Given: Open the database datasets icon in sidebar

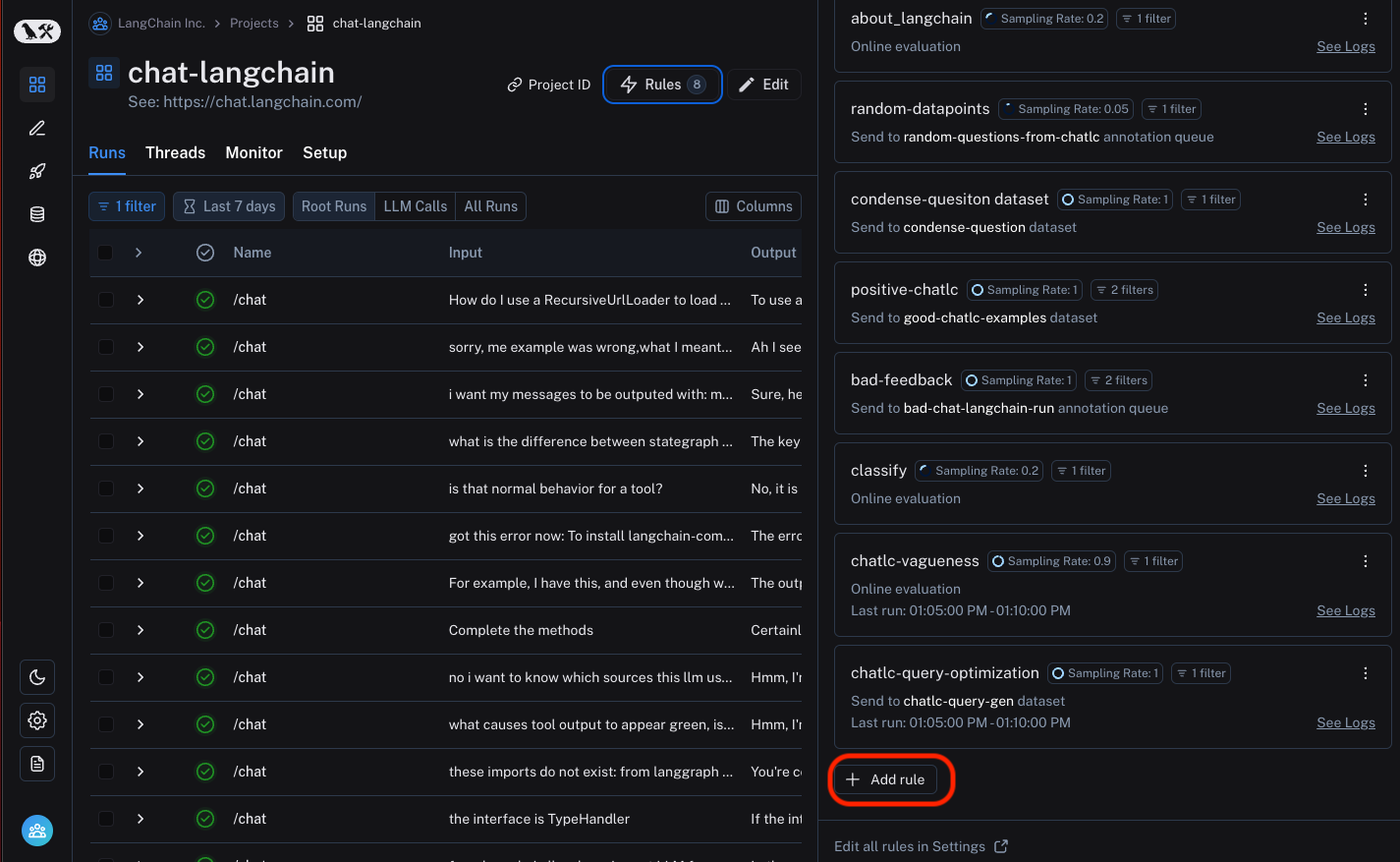Looking at the screenshot, I should pos(37,214).
